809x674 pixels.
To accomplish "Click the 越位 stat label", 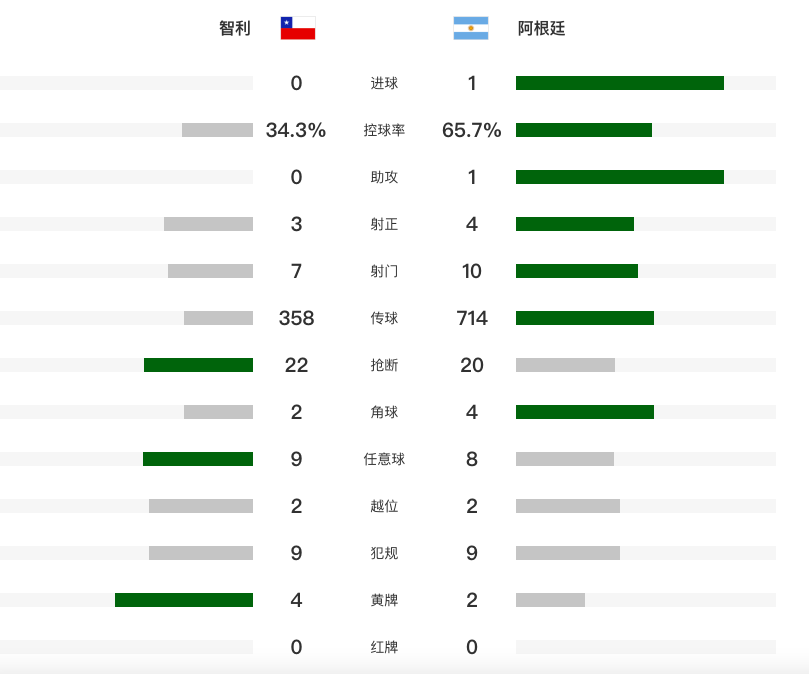I will click(x=384, y=506).
